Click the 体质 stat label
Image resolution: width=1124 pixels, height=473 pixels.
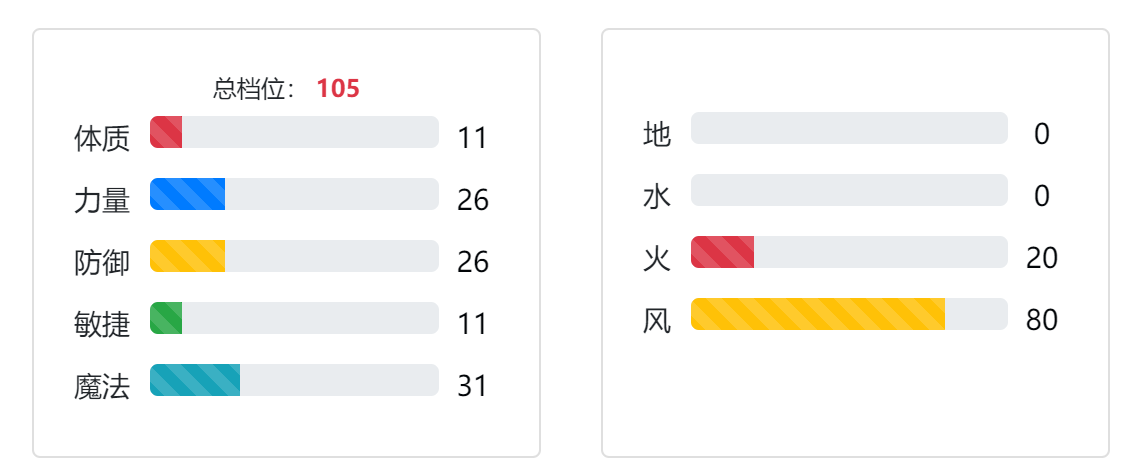[x=102, y=138]
